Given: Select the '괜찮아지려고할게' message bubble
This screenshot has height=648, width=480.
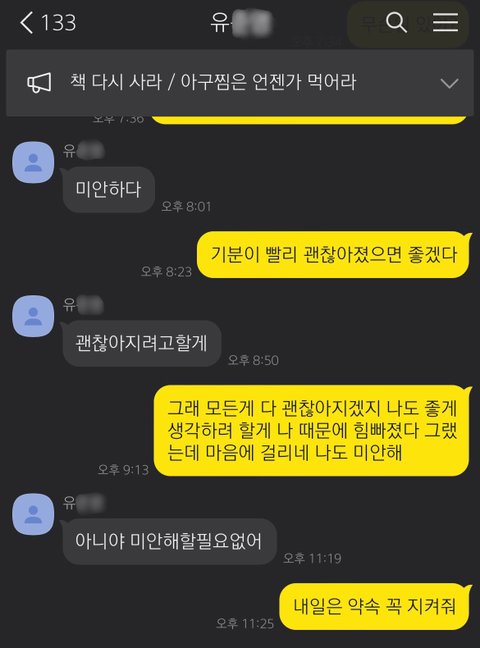Looking at the screenshot, I should coord(141,343).
